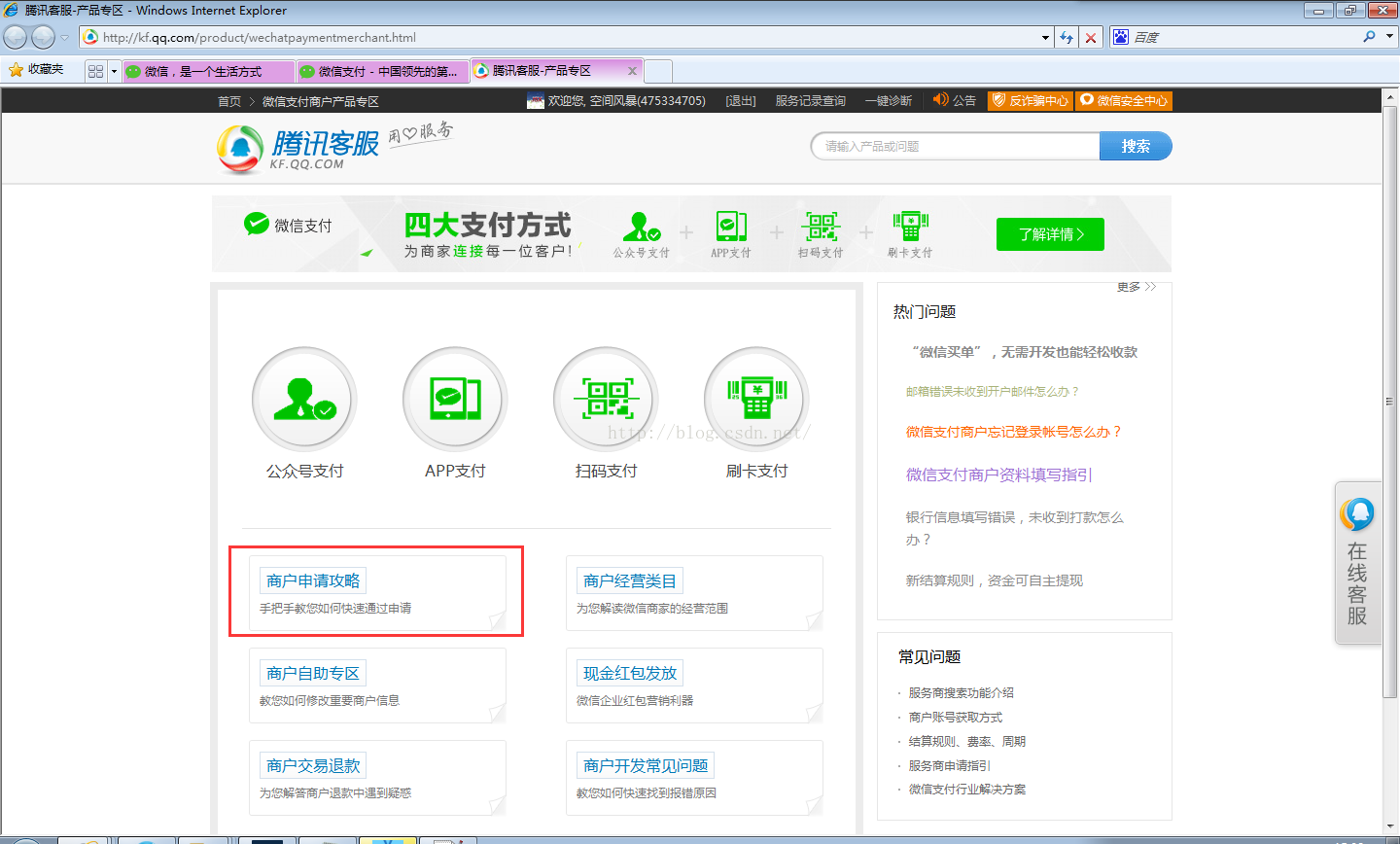Open the 商户自助专区 card
Viewport: 1400px width, 844px height.
[377, 686]
